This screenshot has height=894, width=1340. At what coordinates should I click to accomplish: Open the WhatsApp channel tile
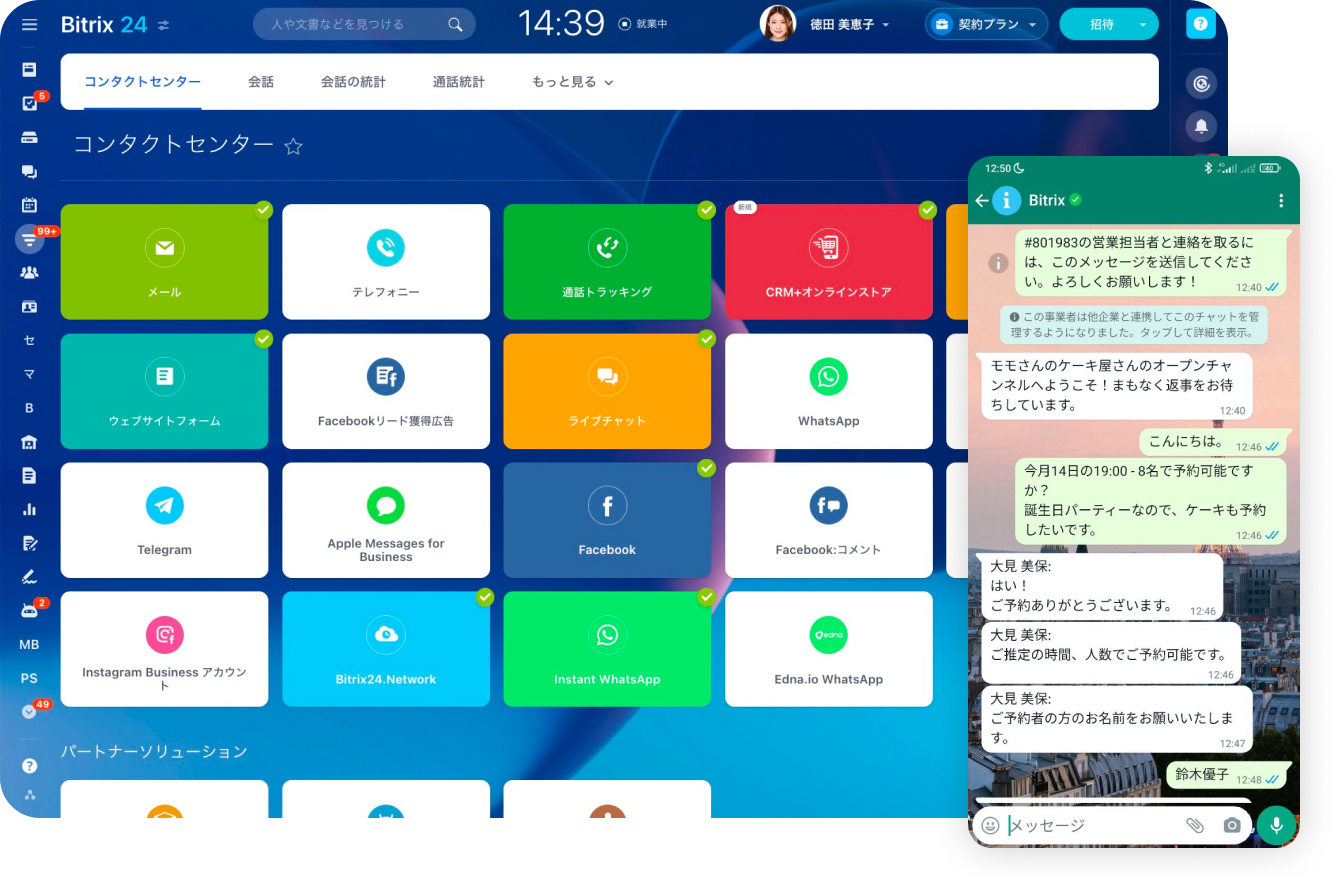coord(828,390)
